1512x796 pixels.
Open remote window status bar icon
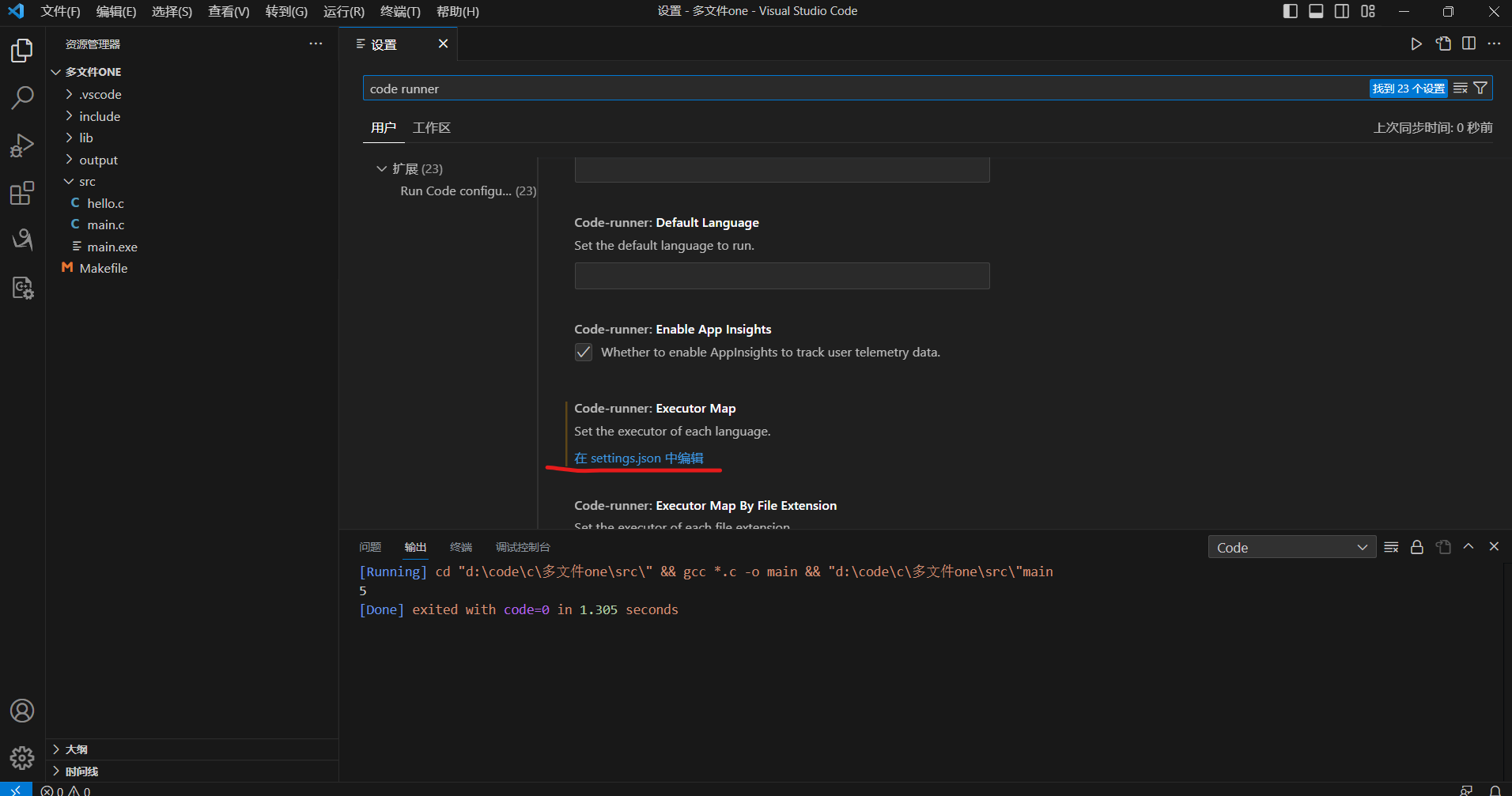click(16, 790)
